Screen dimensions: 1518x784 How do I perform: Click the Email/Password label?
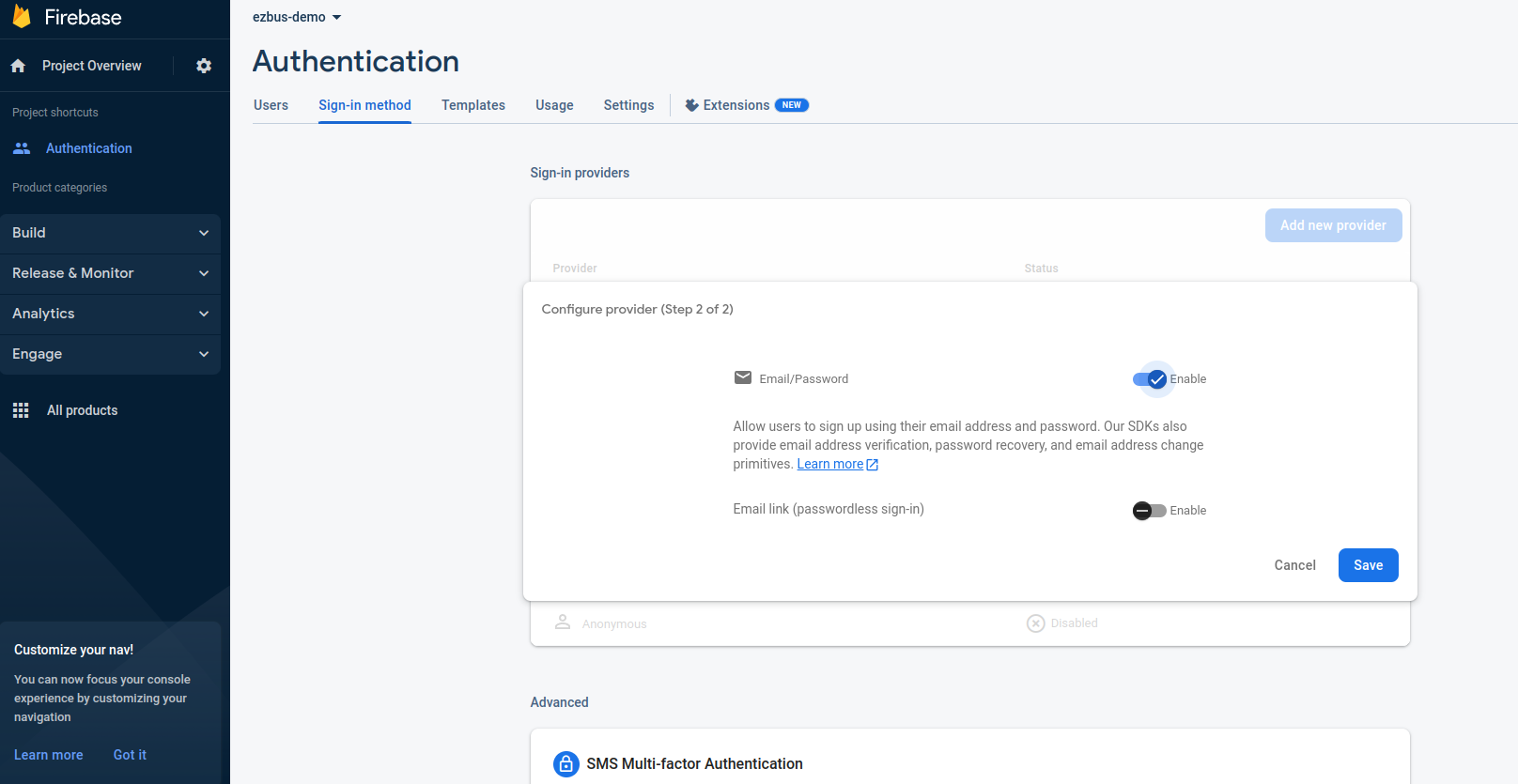(x=804, y=379)
